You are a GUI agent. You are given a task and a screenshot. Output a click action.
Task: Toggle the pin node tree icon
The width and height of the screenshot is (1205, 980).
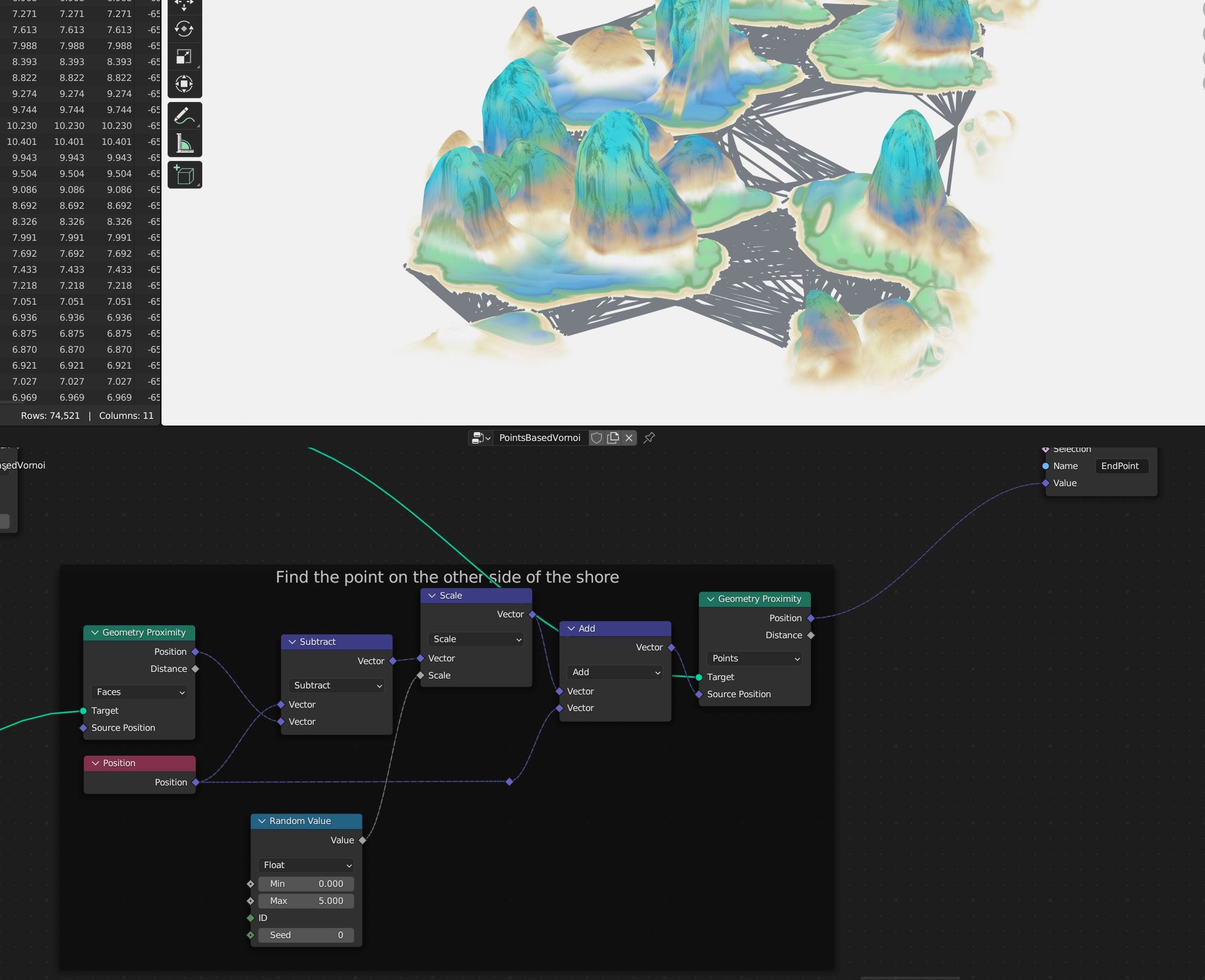coord(649,438)
